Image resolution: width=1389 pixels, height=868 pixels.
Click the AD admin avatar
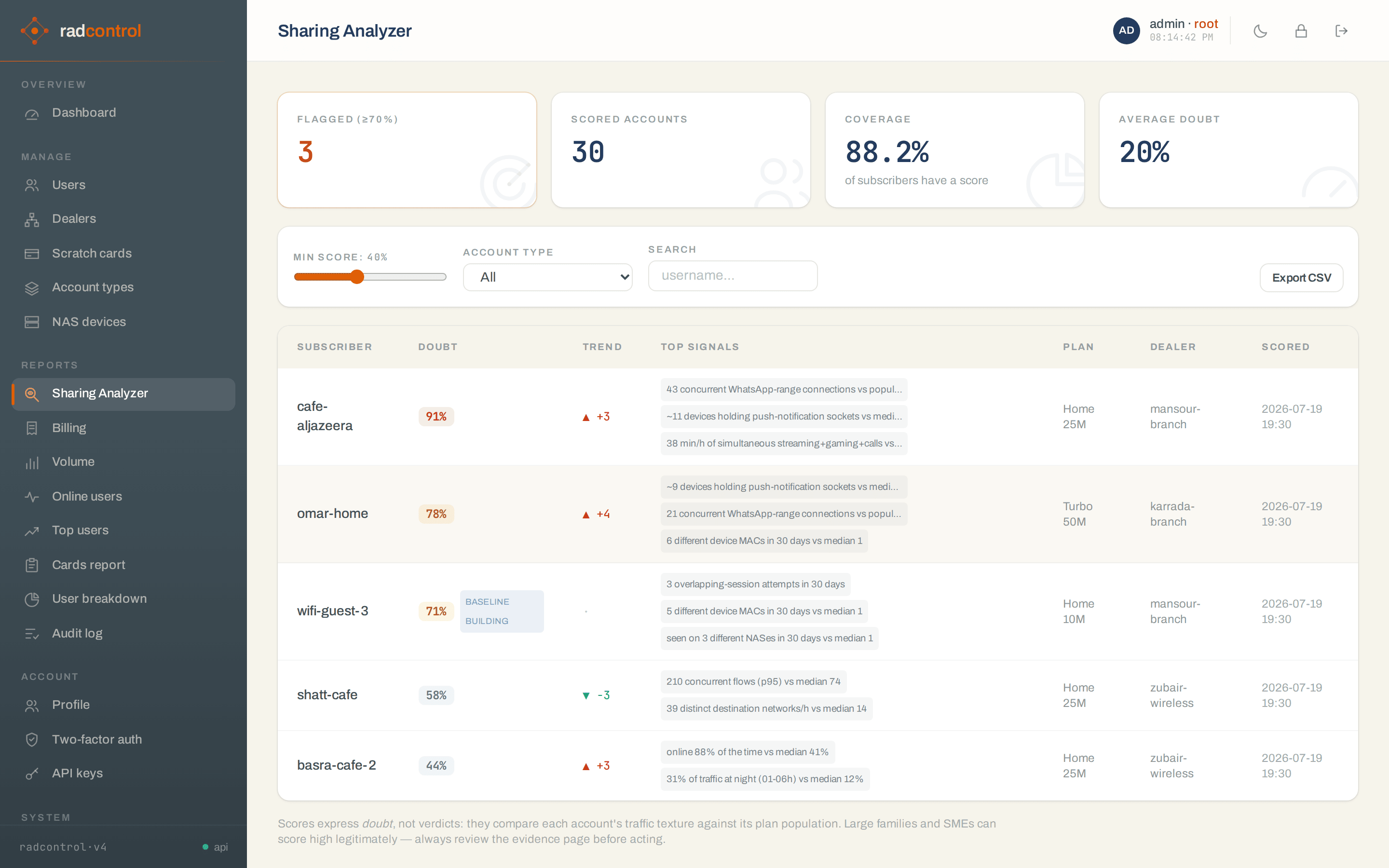tap(1126, 30)
